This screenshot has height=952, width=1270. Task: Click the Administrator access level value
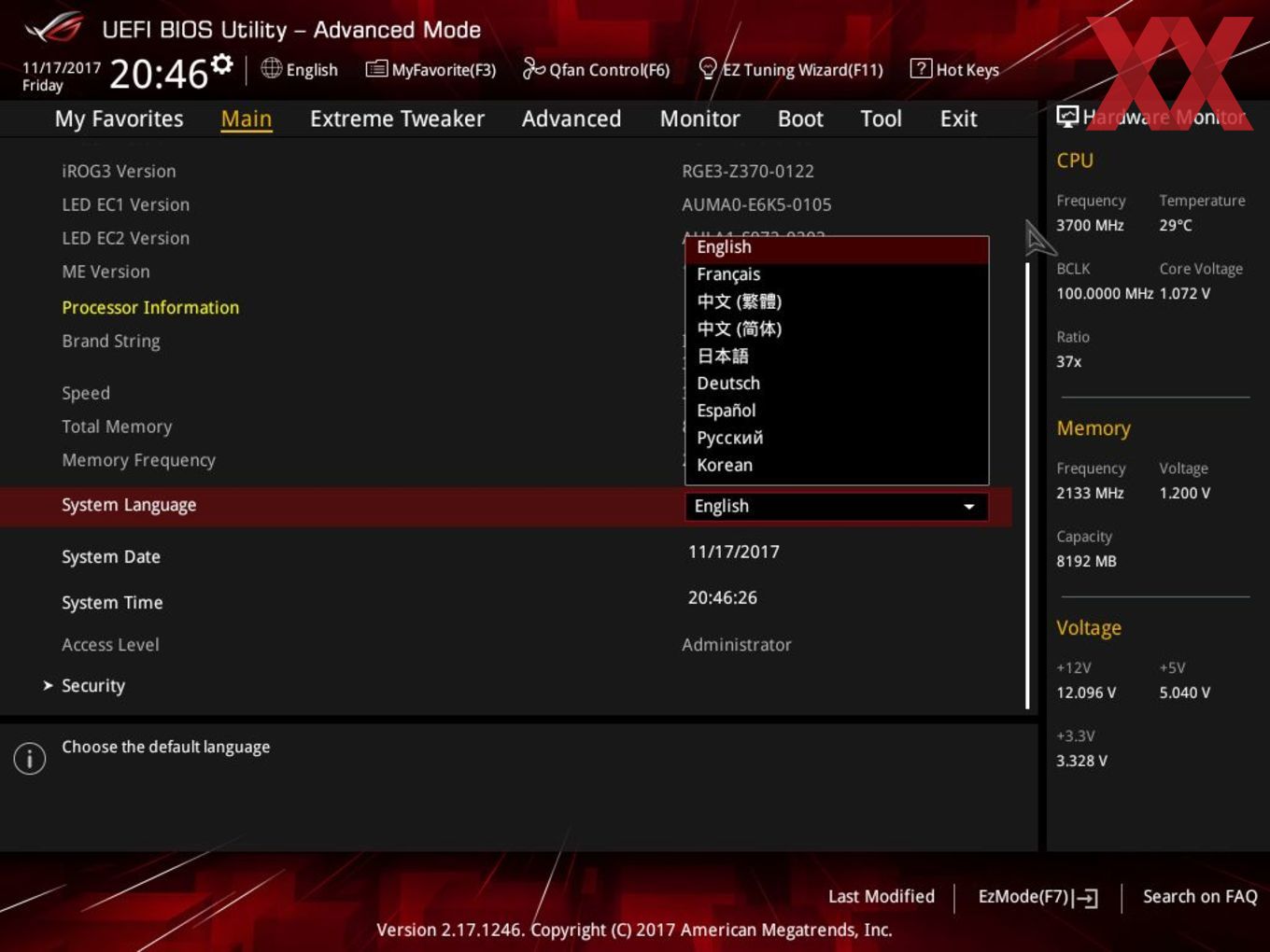pos(737,645)
